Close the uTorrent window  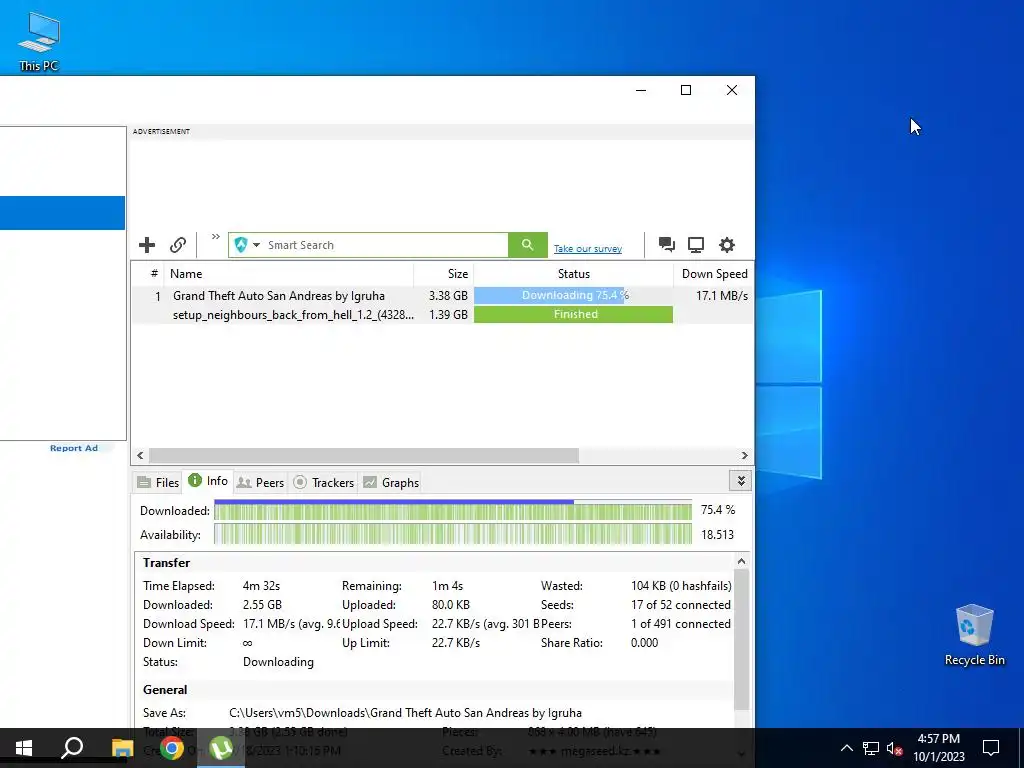pyautogui.click(x=732, y=90)
